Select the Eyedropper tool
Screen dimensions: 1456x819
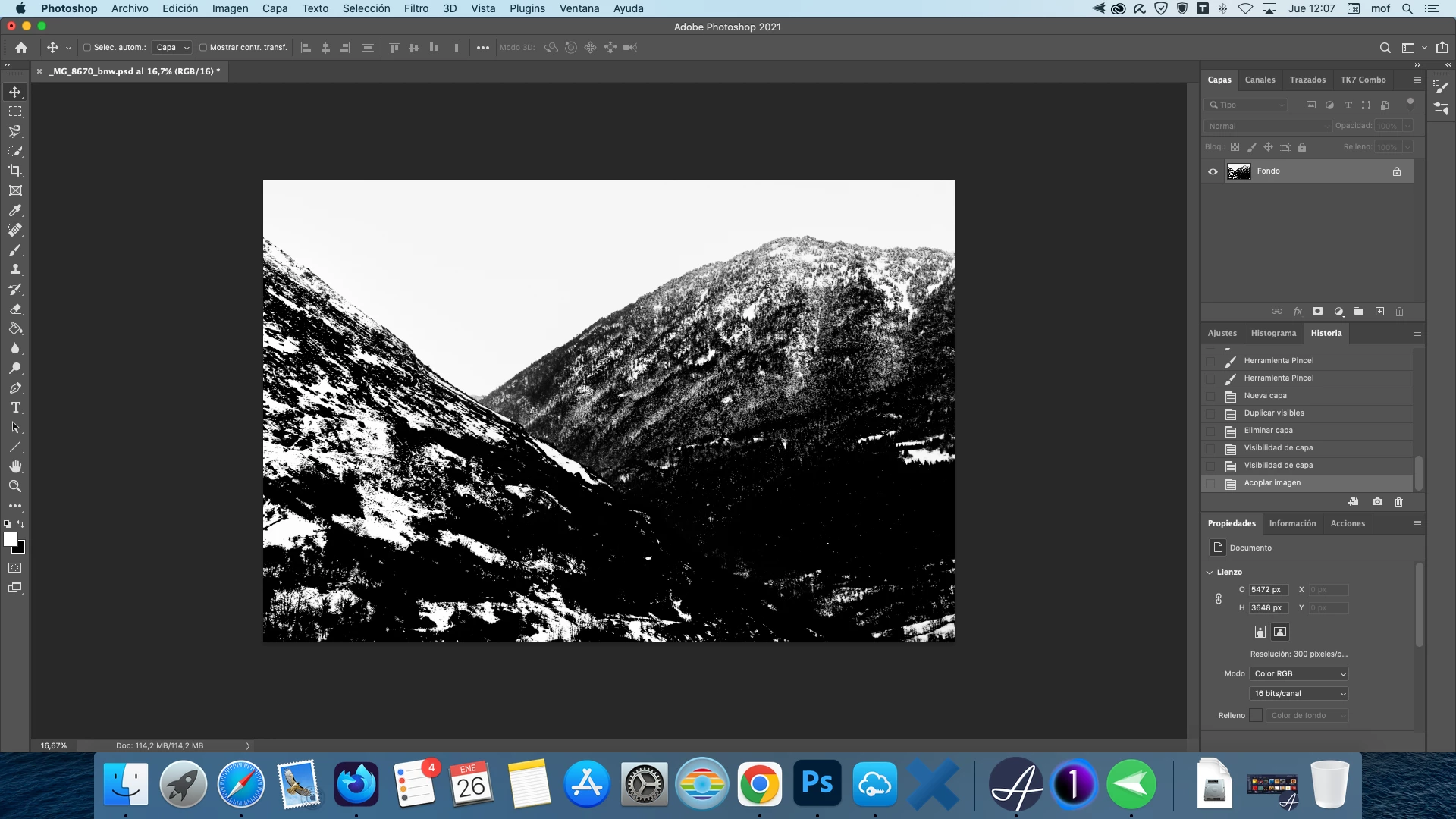[x=15, y=210]
